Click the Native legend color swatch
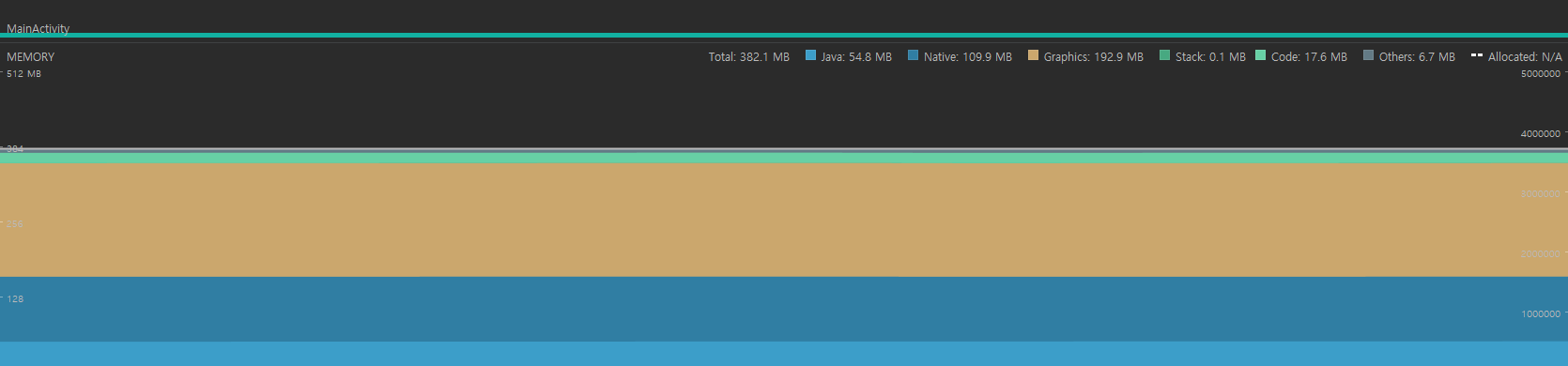 click(x=913, y=55)
